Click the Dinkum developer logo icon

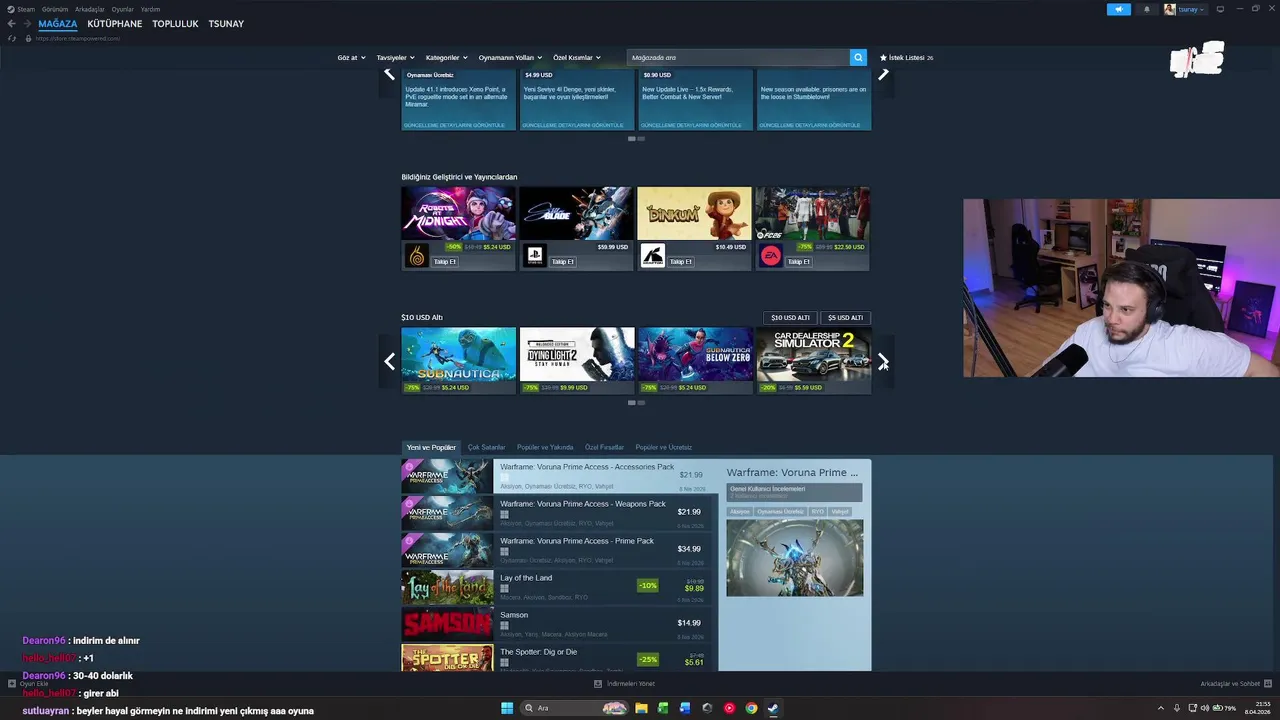[x=652, y=256]
